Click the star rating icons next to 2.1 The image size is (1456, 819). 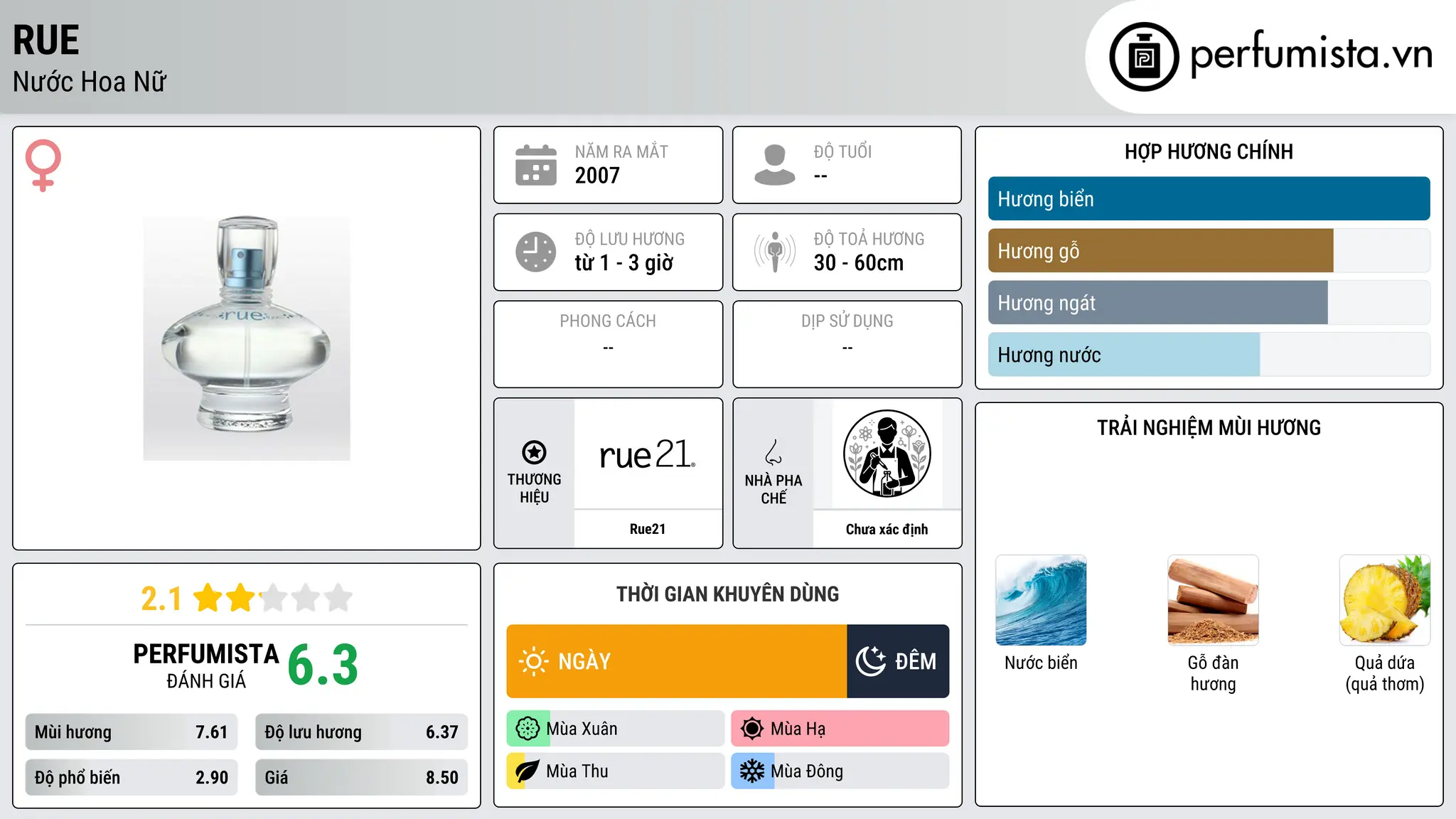(273, 598)
